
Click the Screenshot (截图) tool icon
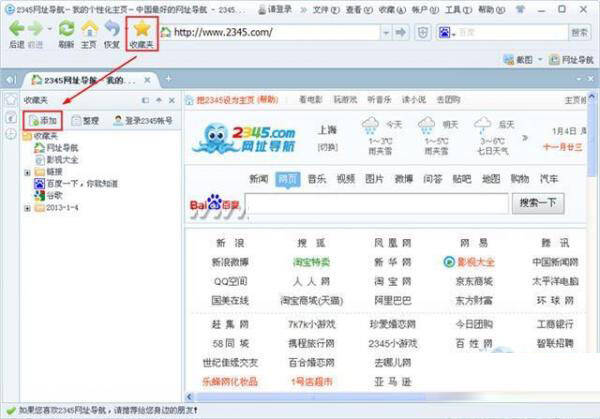(x=508, y=60)
